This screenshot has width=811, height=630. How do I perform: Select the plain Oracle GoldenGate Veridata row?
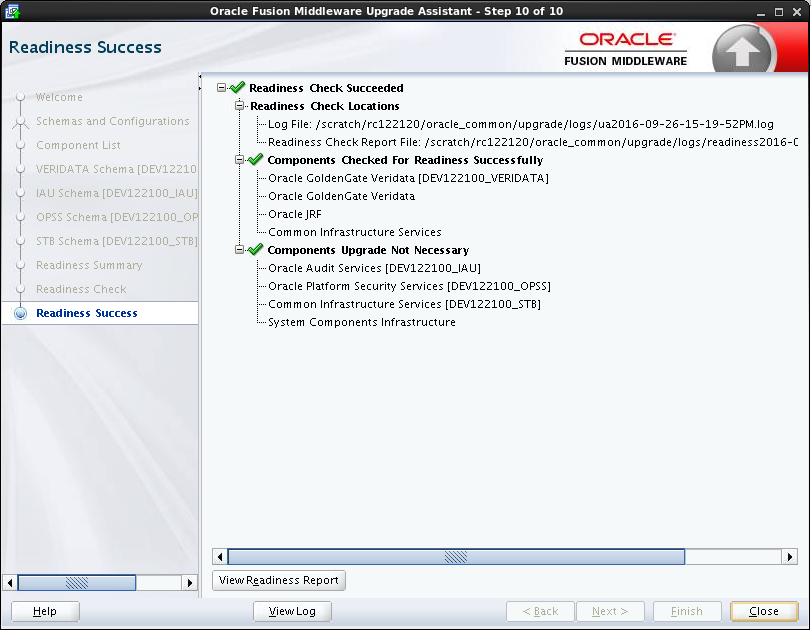click(x=341, y=196)
